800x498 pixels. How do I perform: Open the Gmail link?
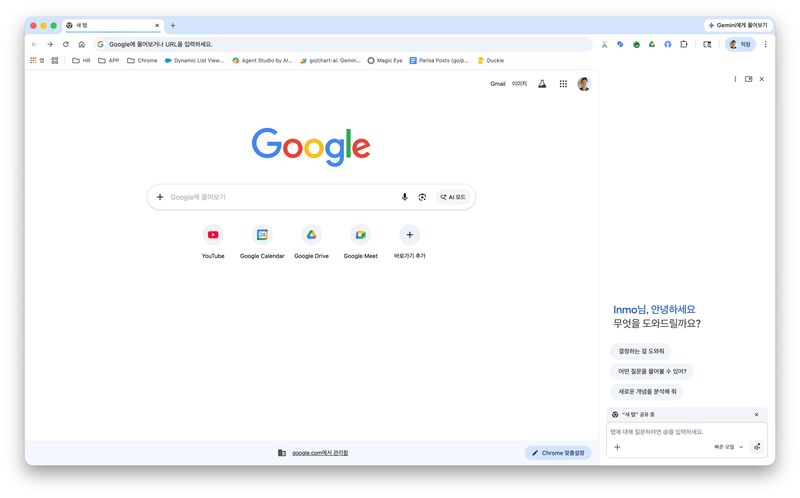(497, 84)
